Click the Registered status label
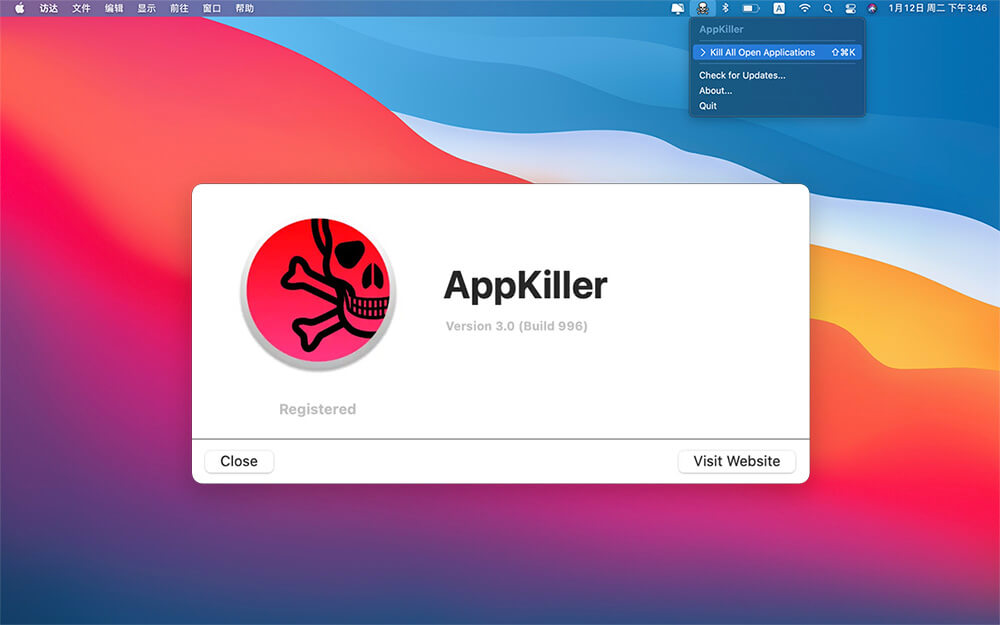Image resolution: width=1000 pixels, height=625 pixels. pyautogui.click(x=318, y=409)
